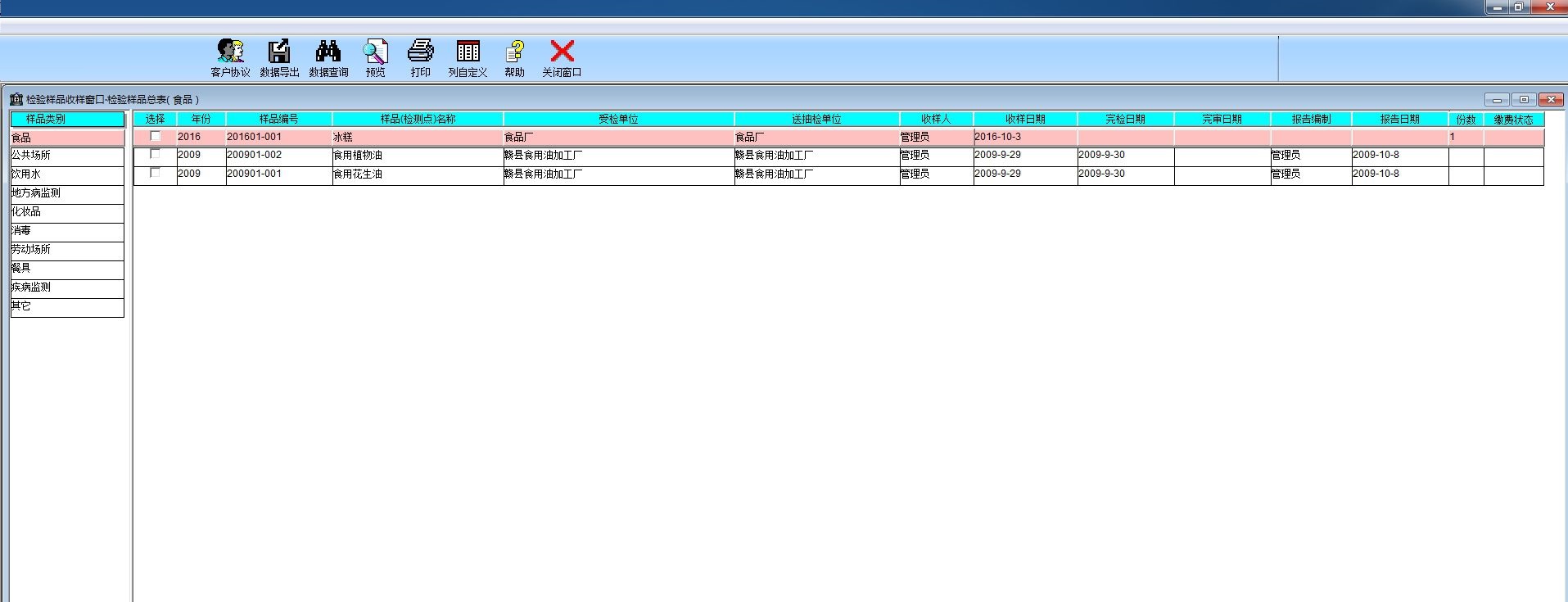Click the 缴费状态 column header
Image resolution: width=1568 pixels, height=602 pixels.
pyautogui.click(x=1513, y=119)
